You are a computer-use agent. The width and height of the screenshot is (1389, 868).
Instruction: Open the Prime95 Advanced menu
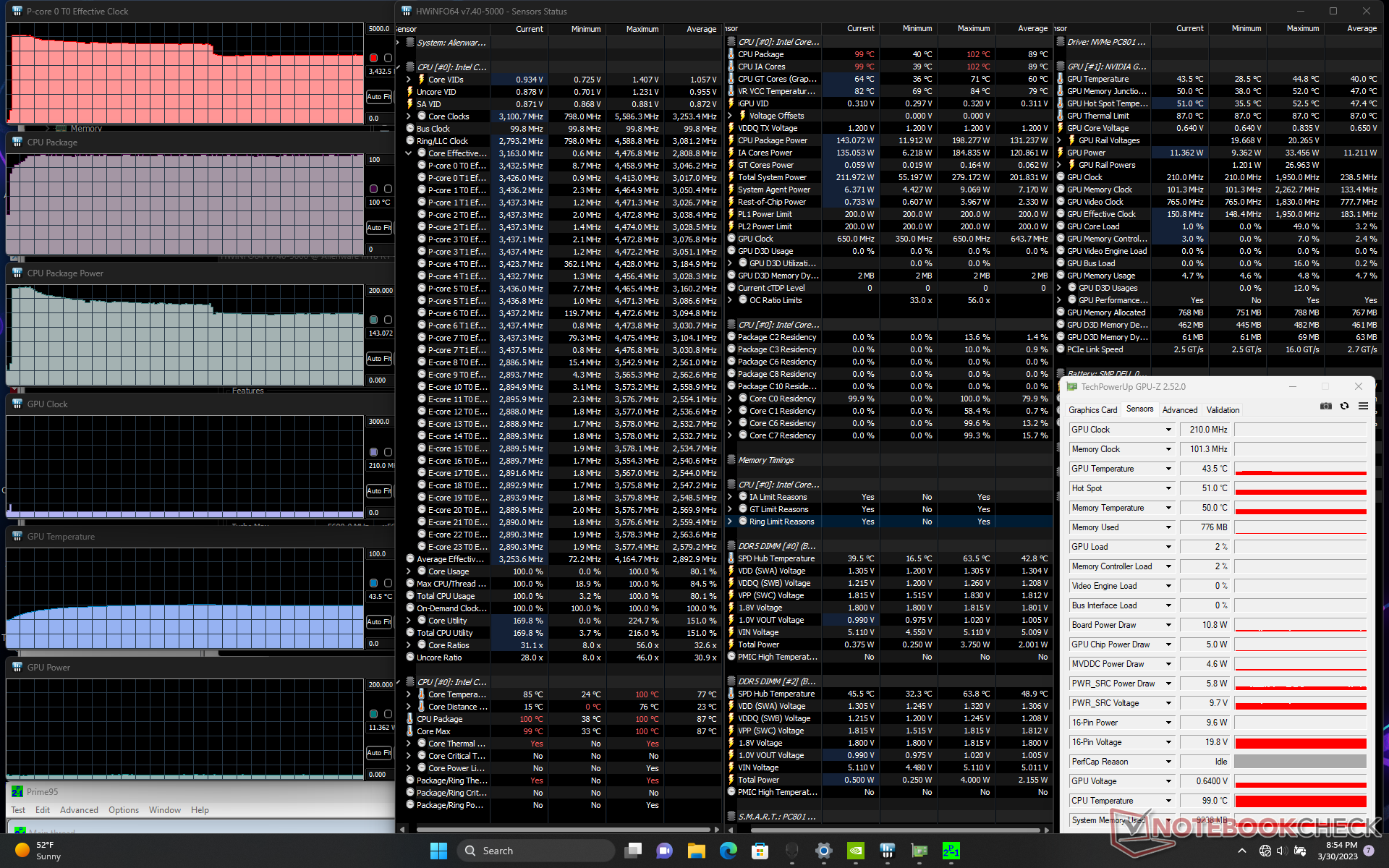click(x=79, y=810)
